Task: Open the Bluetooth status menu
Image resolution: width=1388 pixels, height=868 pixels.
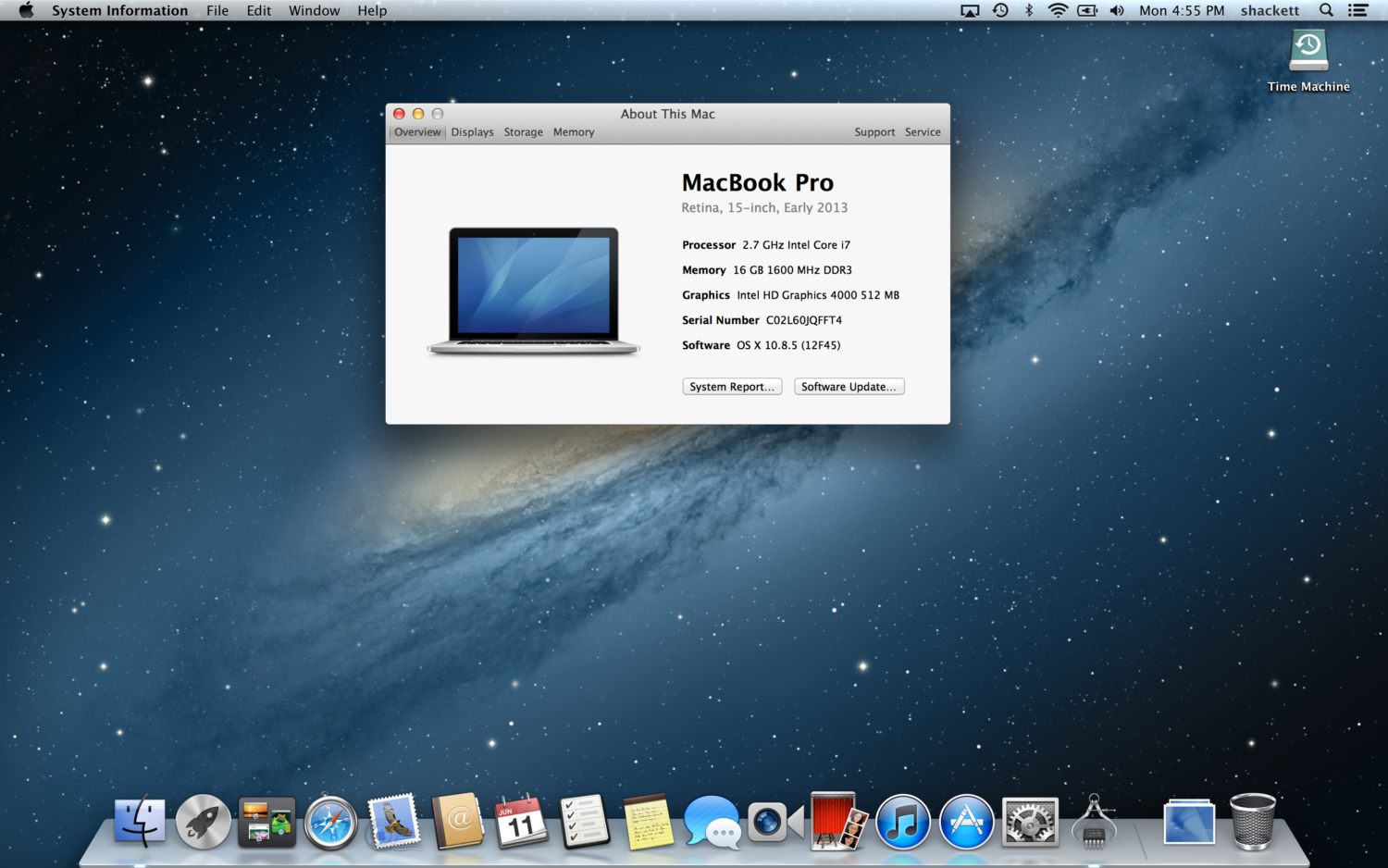Action: (x=1028, y=10)
